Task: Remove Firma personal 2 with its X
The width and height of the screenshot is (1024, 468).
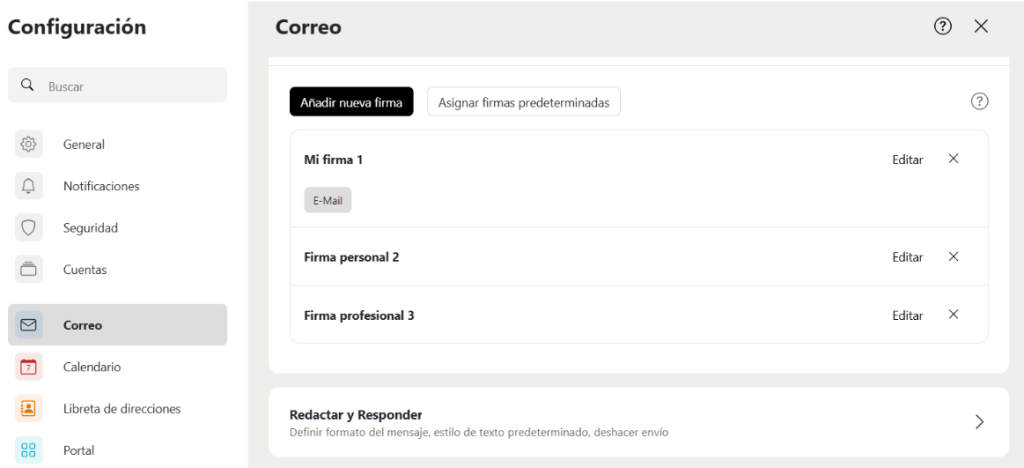Action: pos(953,256)
